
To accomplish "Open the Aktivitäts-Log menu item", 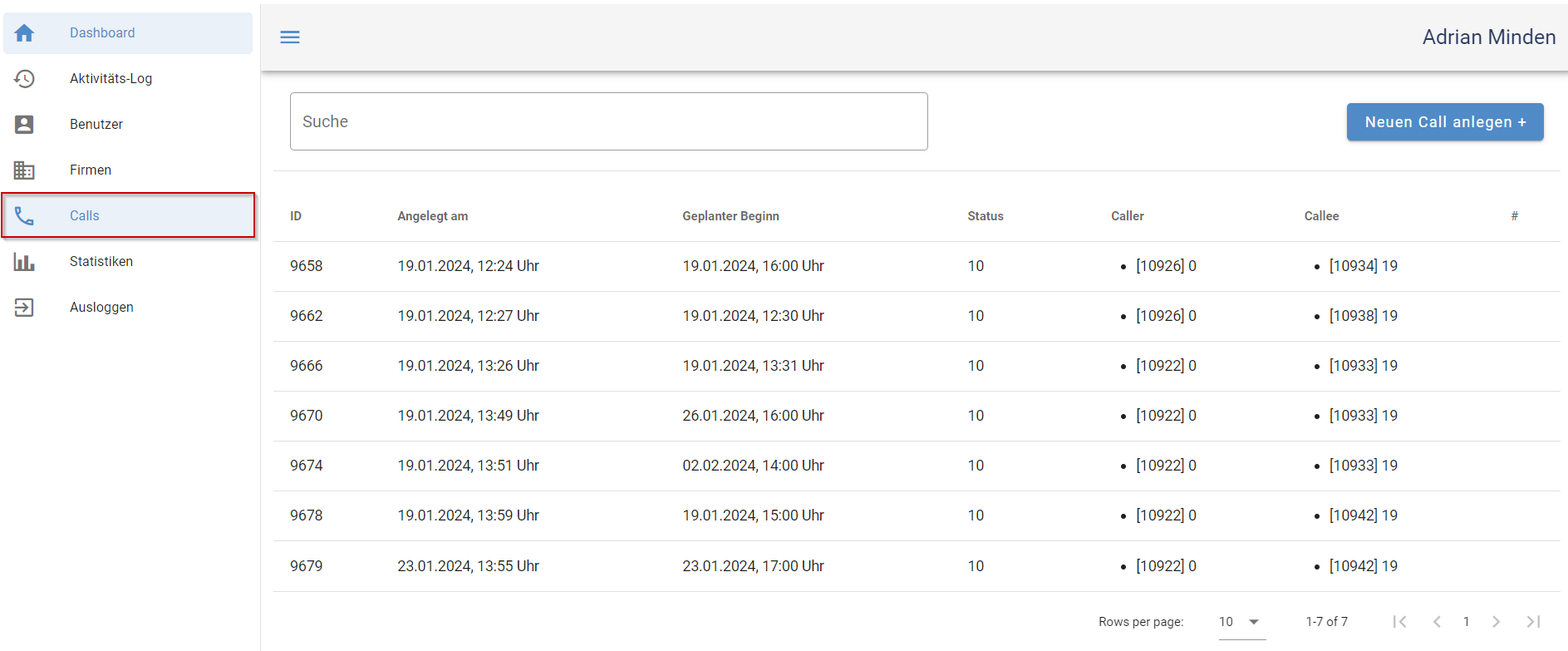I will [x=111, y=79].
